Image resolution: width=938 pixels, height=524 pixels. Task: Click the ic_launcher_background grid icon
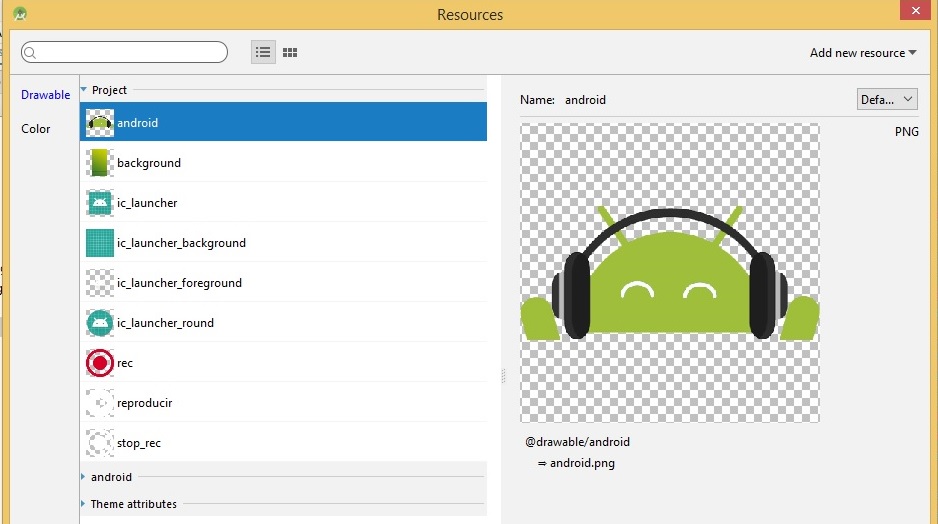(100, 243)
